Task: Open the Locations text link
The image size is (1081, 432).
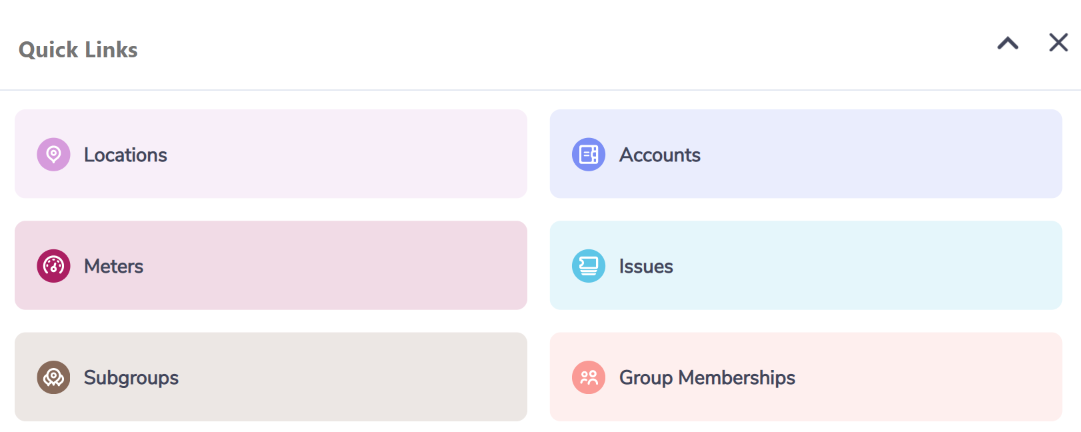Action: pyautogui.click(x=125, y=155)
